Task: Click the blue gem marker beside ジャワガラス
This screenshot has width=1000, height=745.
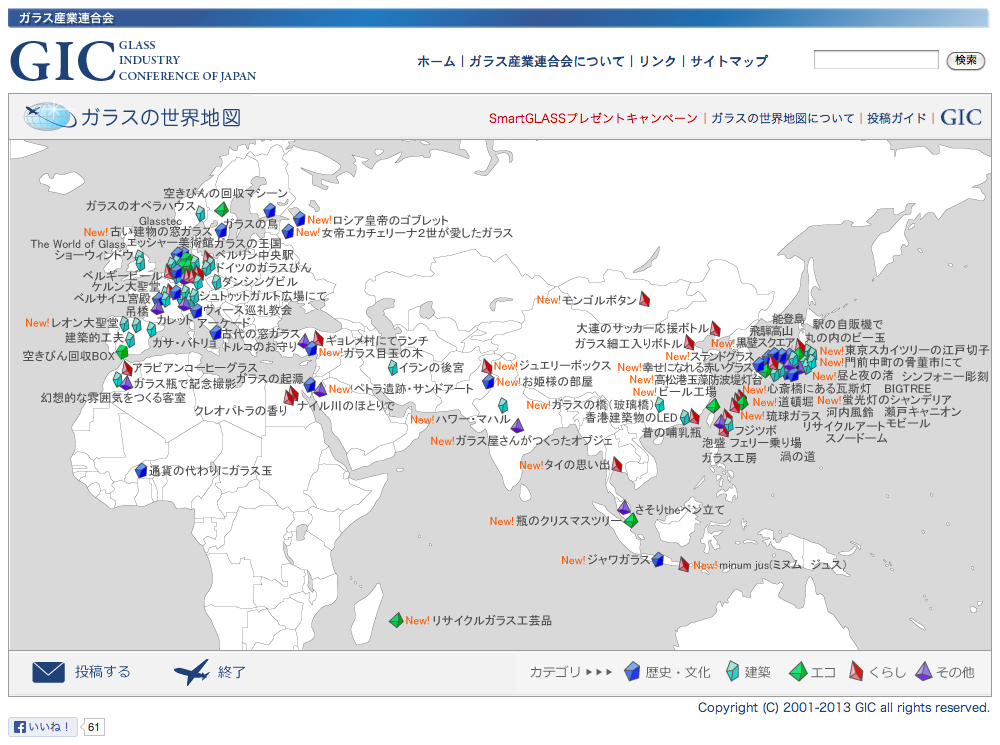Action: (658, 560)
